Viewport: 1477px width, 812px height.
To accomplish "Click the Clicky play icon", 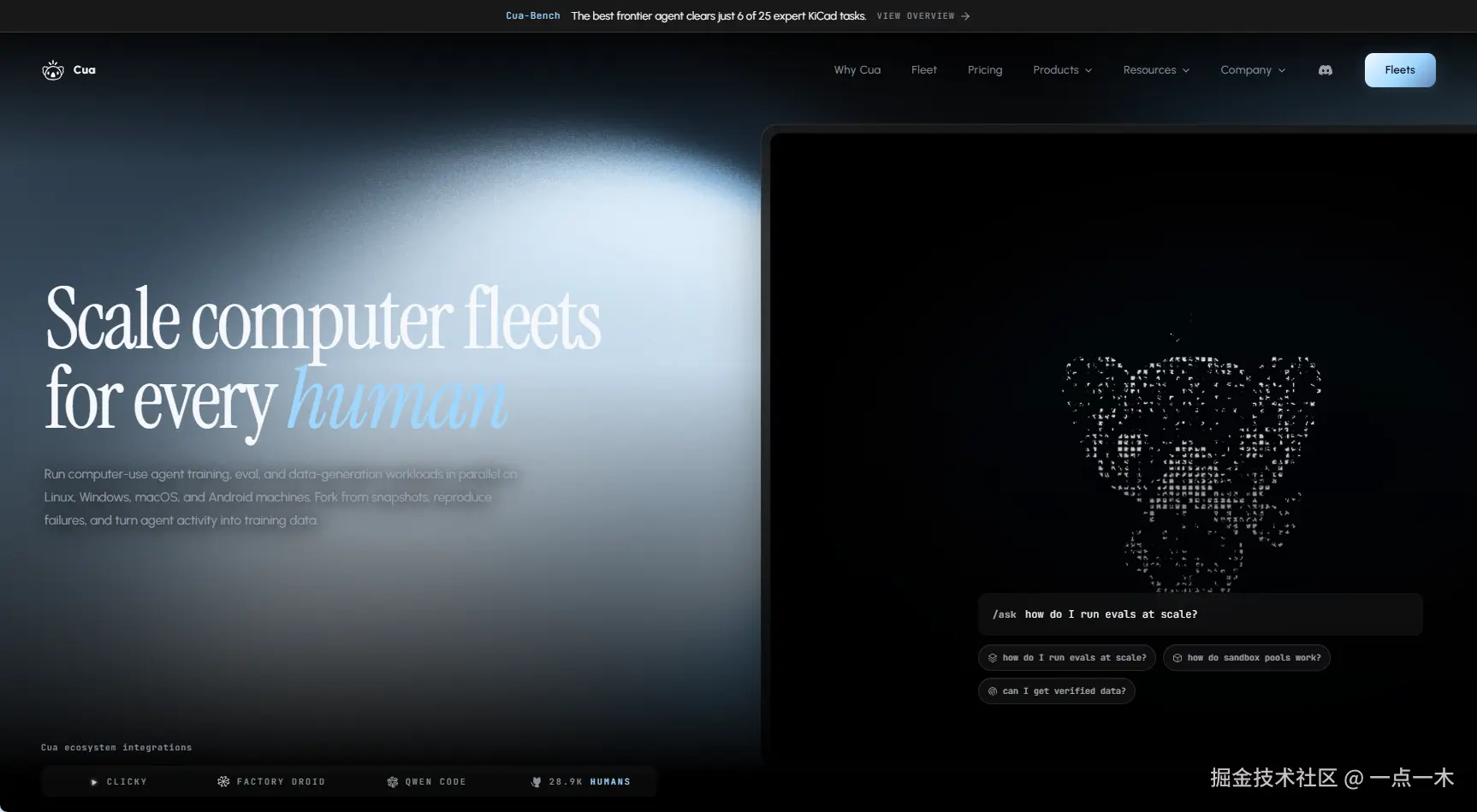I will coord(94,782).
